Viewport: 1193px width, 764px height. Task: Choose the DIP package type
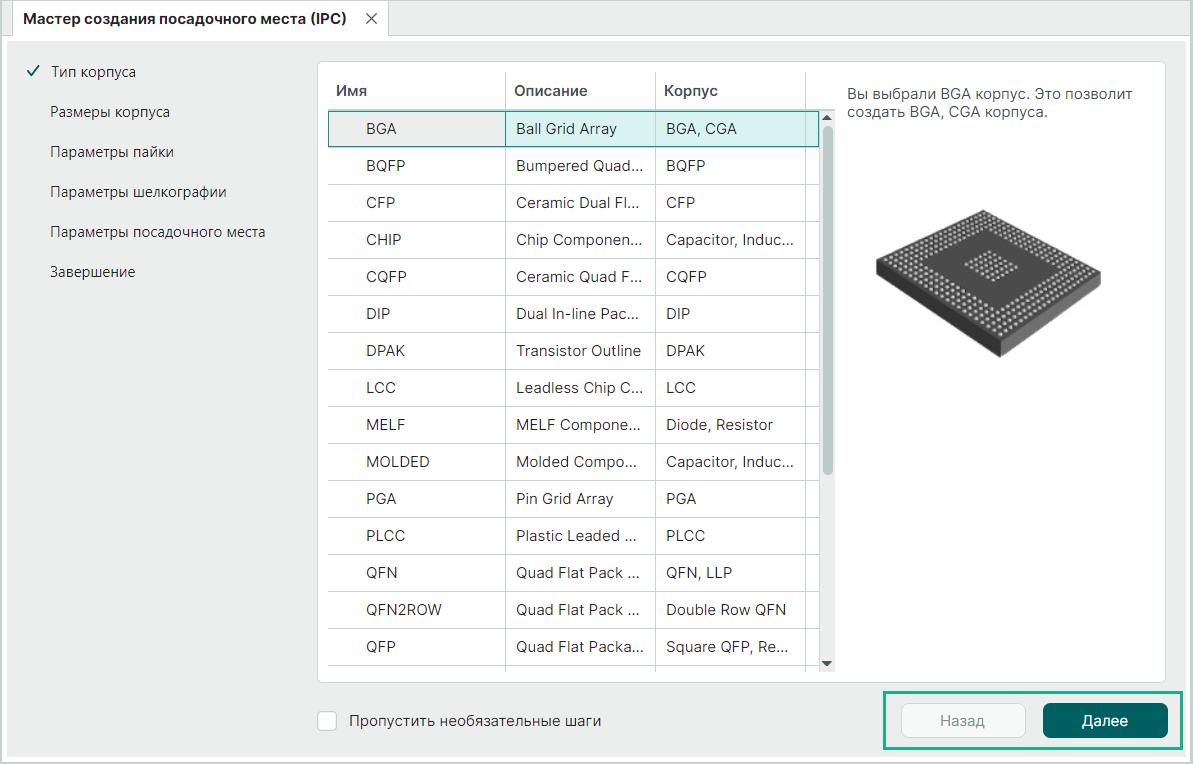[x=378, y=314]
